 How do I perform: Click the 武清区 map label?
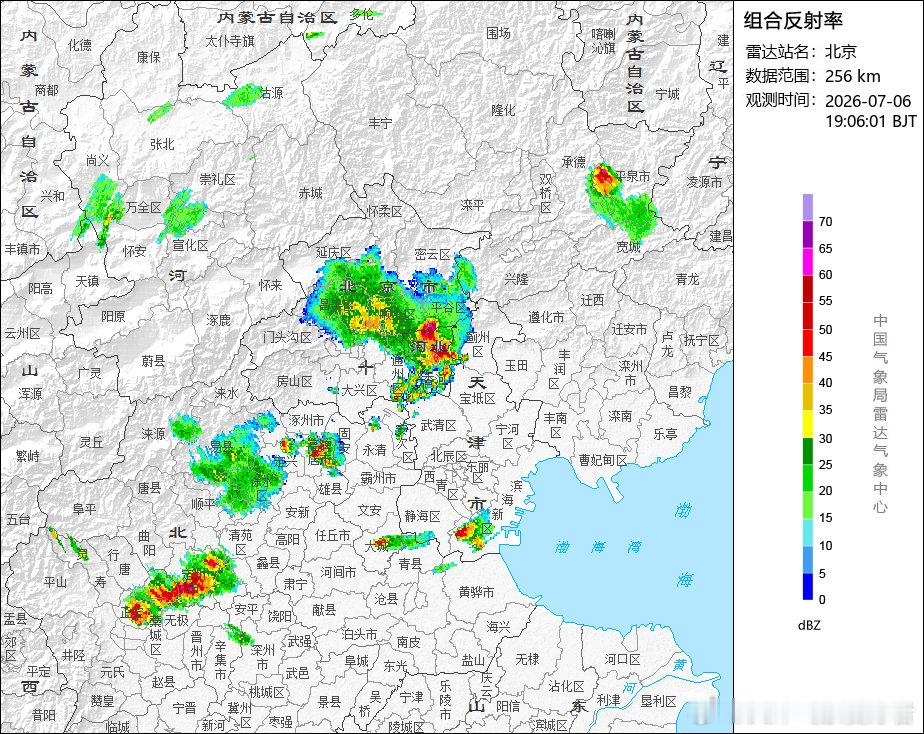tap(439, 425)
